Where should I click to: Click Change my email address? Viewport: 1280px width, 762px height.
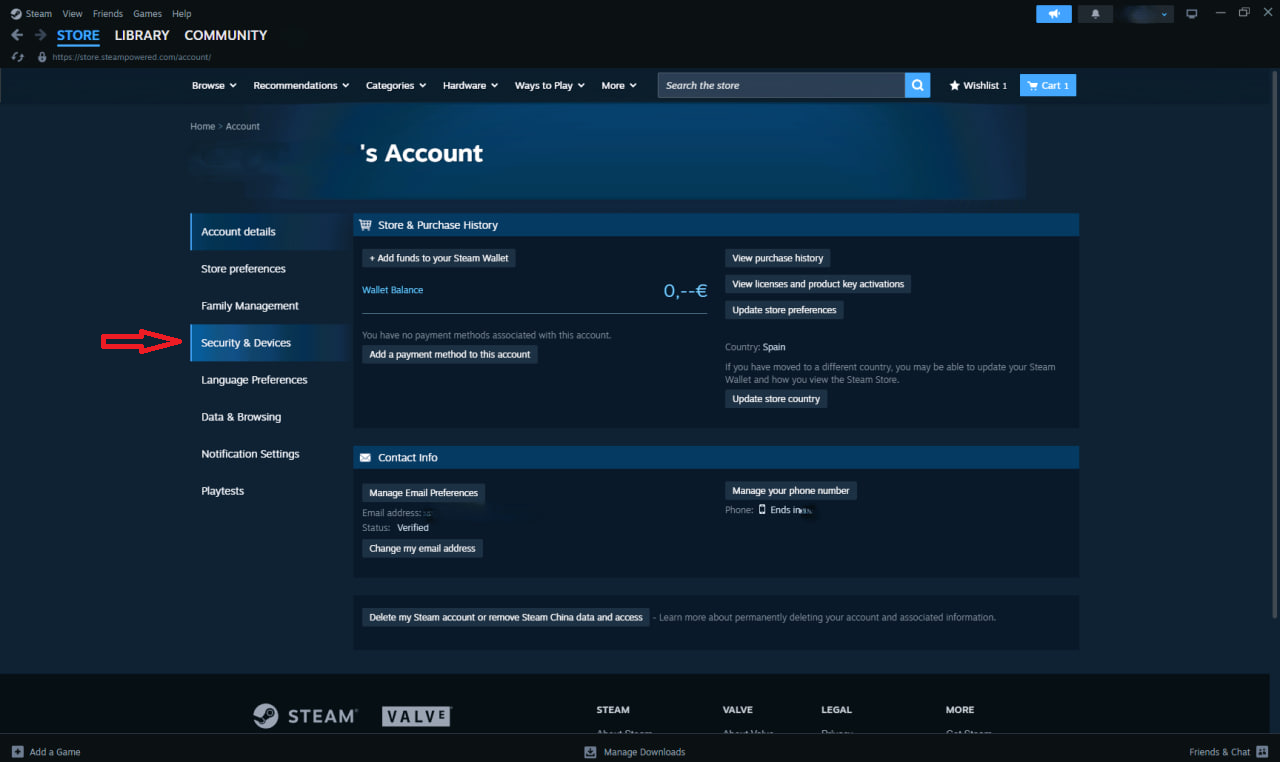tap(422, 548)
